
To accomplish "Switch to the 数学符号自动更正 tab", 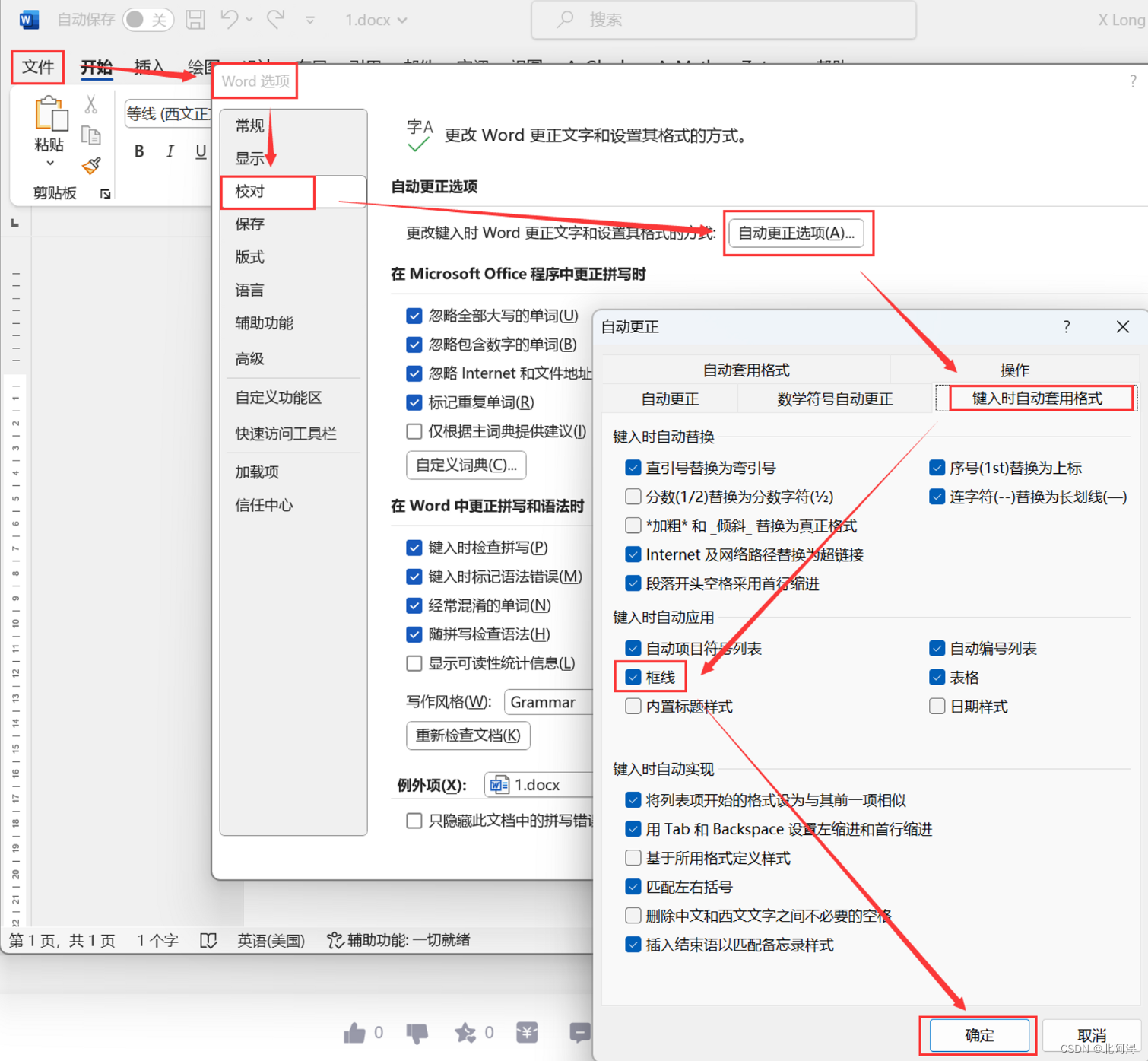I will (x=835, y=399).
